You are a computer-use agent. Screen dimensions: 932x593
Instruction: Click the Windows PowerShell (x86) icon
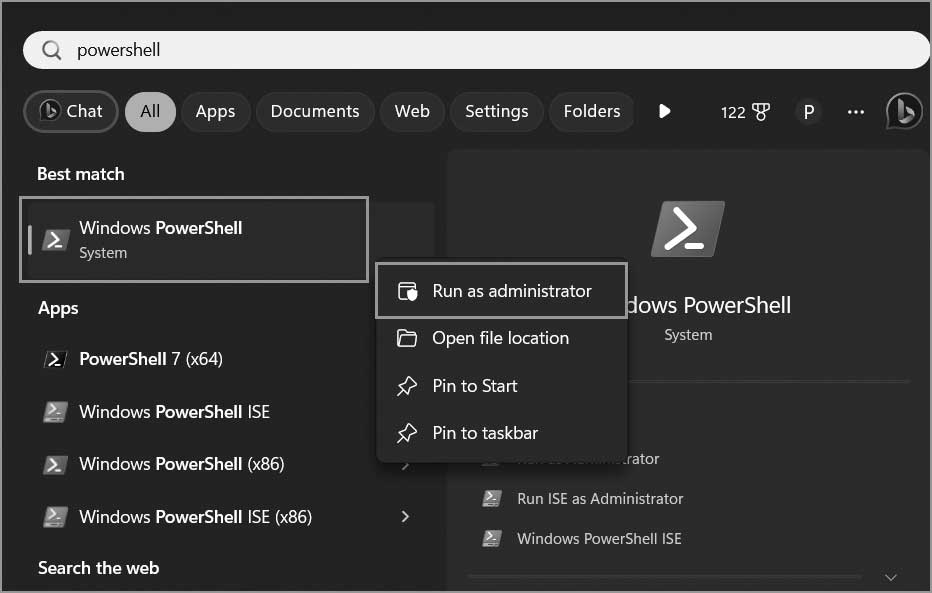55,464
